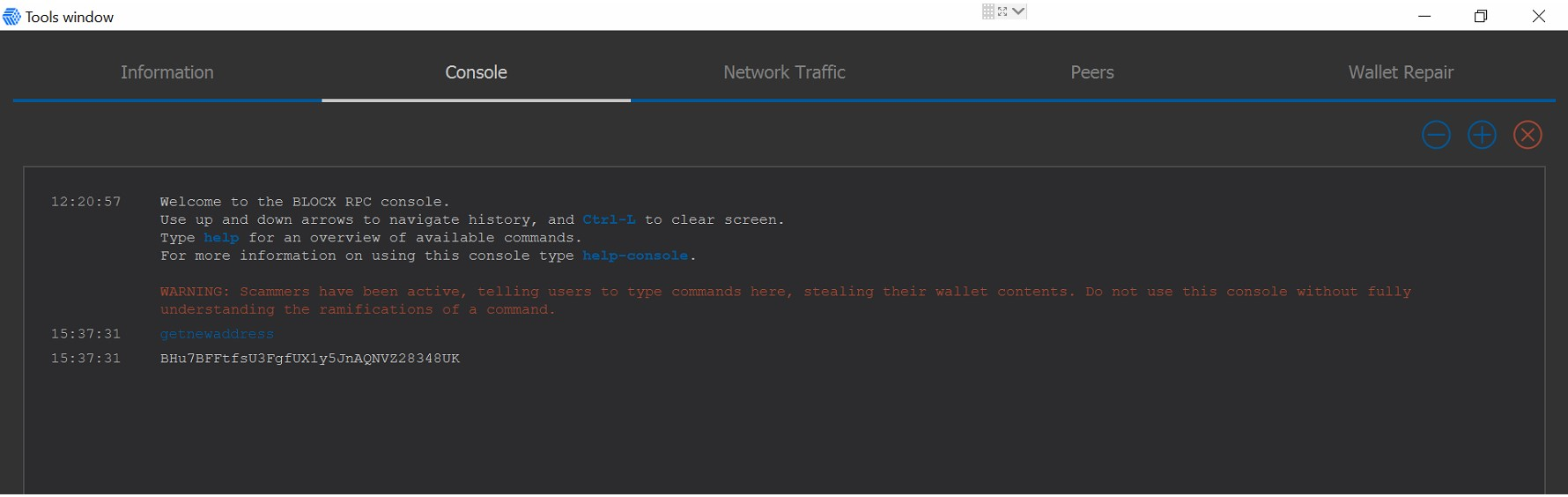Click the getnewaddress command entry
Viewport: 1568px width, 497px height.
click(217, 334)
